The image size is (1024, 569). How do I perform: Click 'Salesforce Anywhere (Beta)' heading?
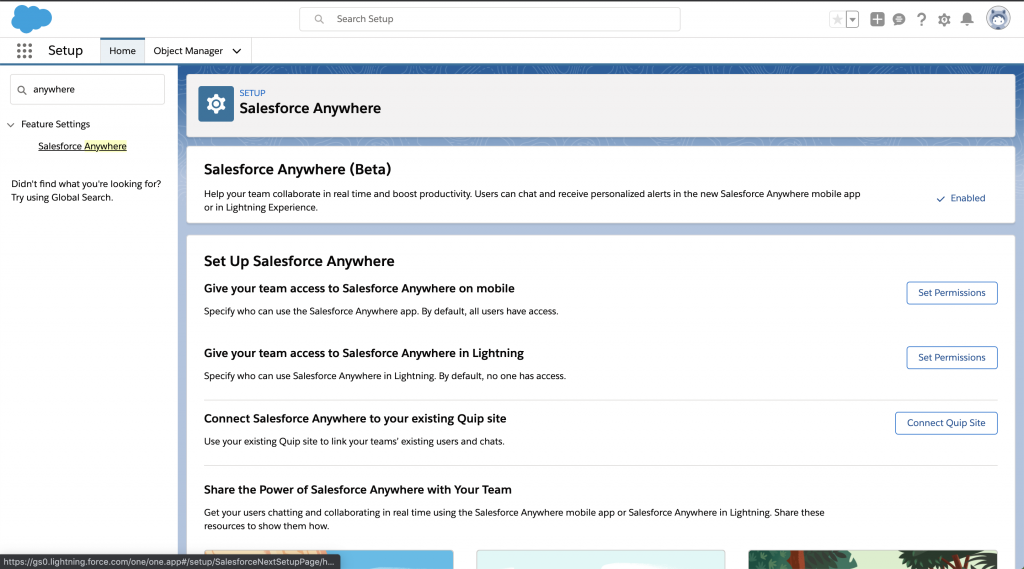click(297, 169)
